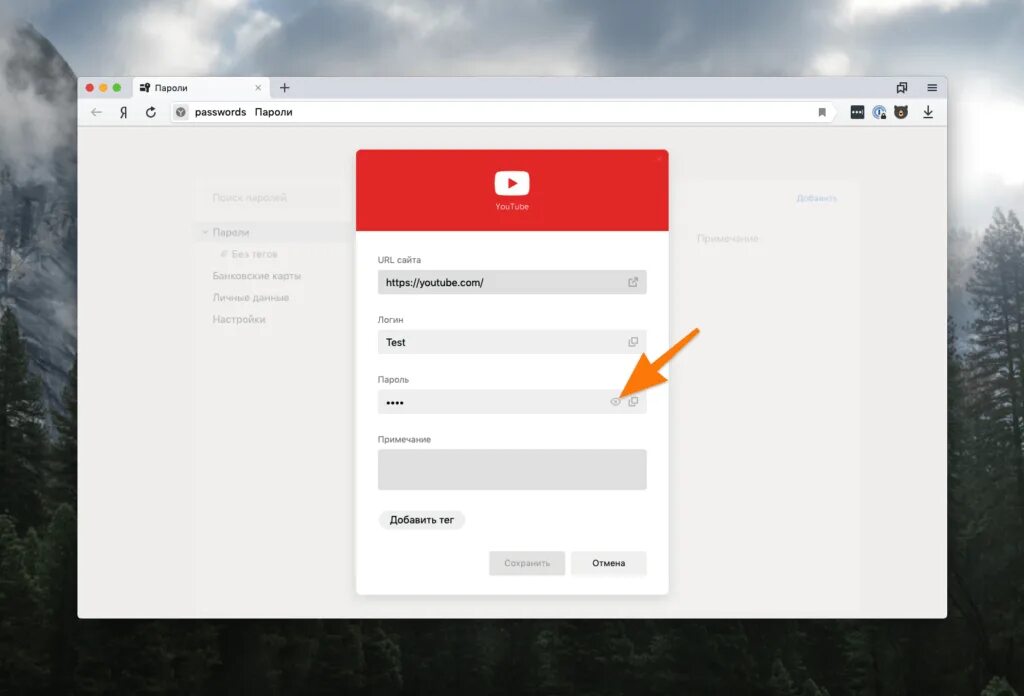Reveal password with the eye icon
1024x696 pixels.
615,402
